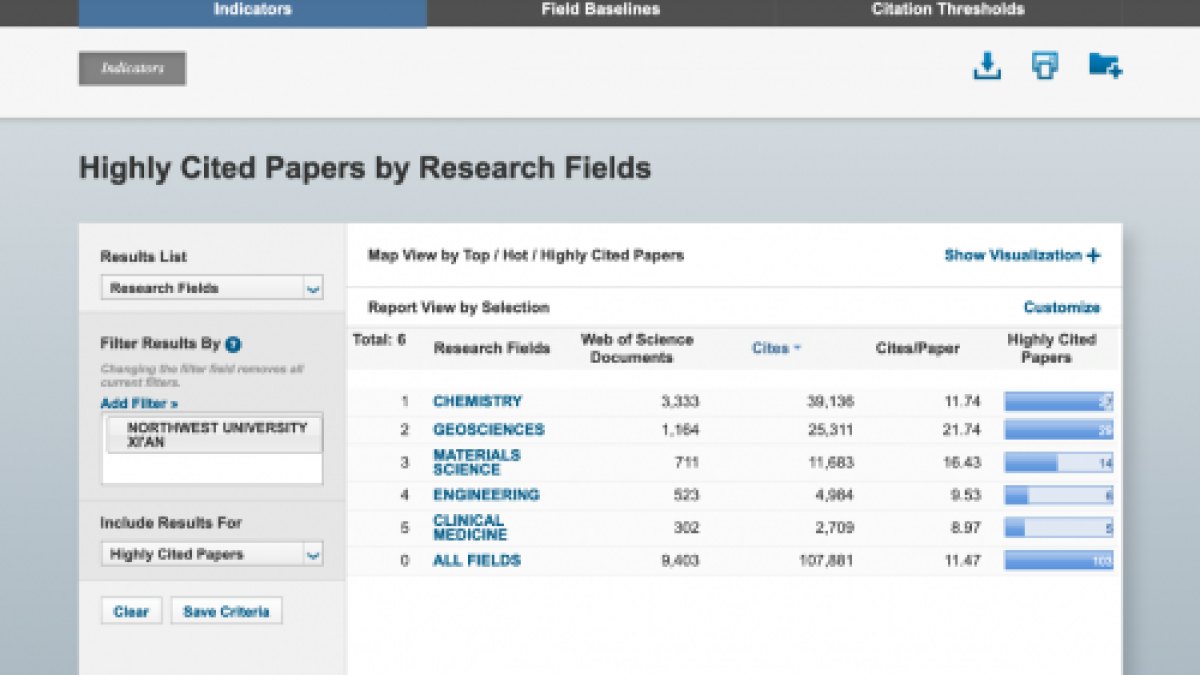The image size is (1200, 675).
Task: Switch to the Field Baselines tab
Action: [600, 10]
